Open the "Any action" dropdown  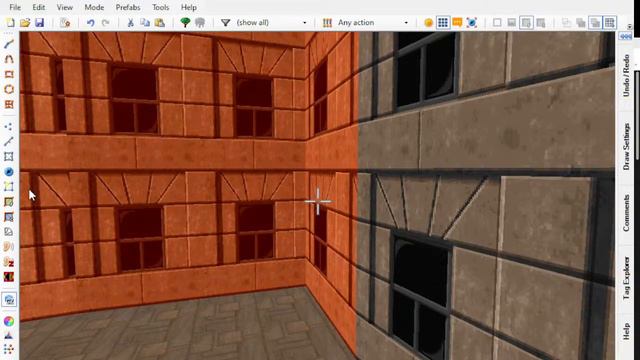tap(373, 23)
